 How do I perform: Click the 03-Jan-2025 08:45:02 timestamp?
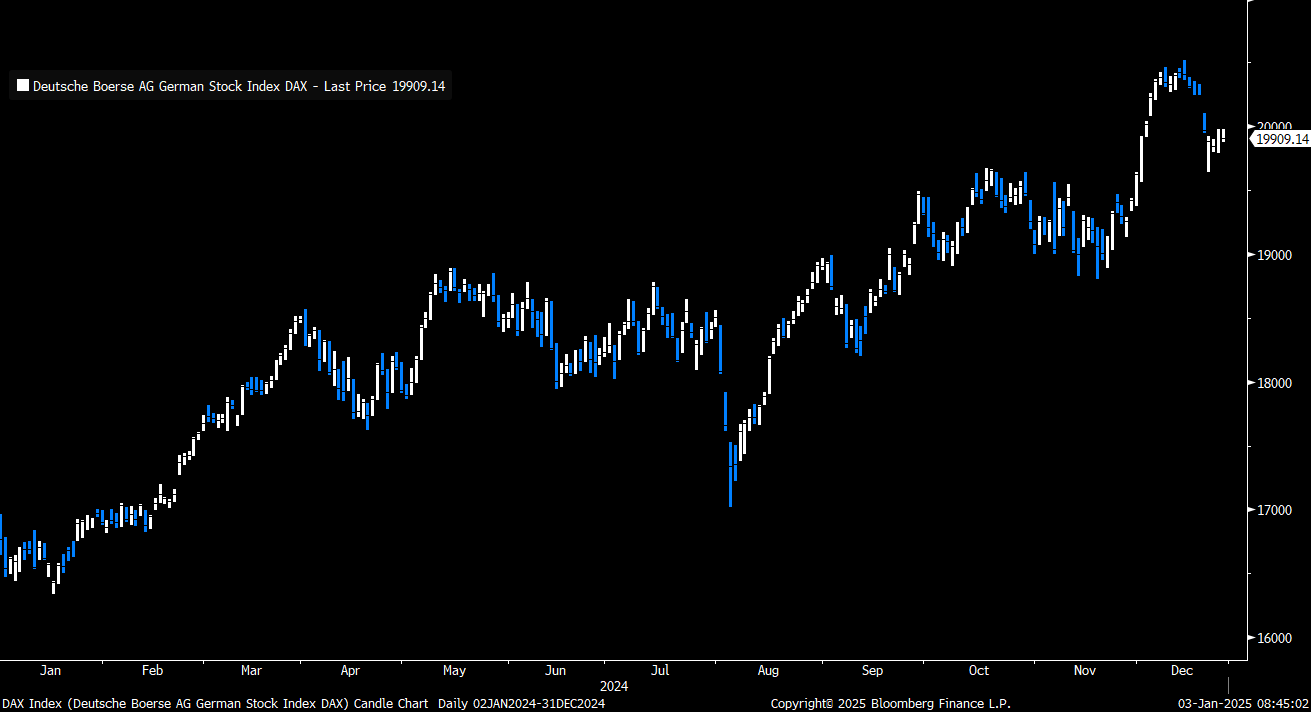[1241, 704]
